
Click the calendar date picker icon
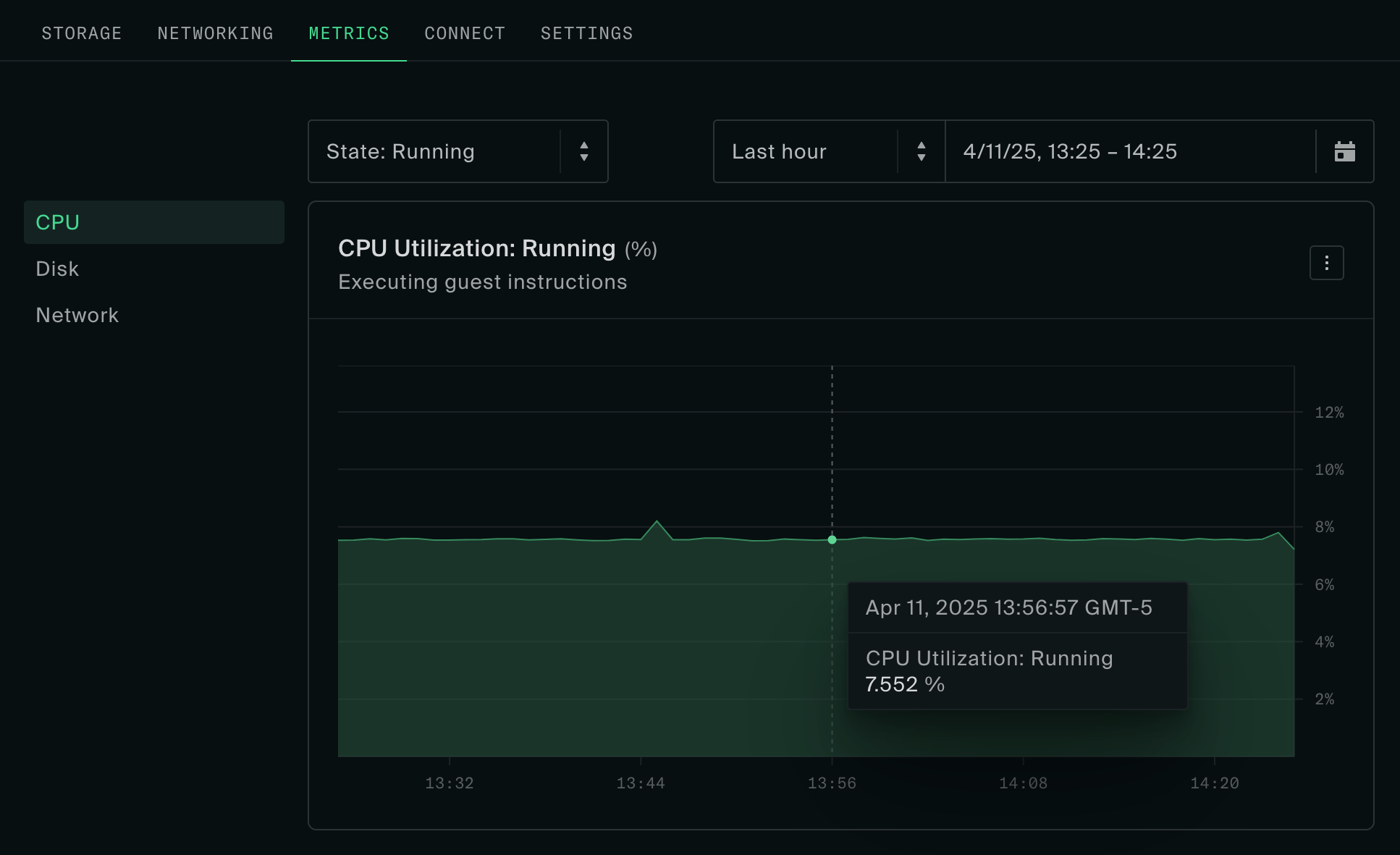[x=1344, y=151]
